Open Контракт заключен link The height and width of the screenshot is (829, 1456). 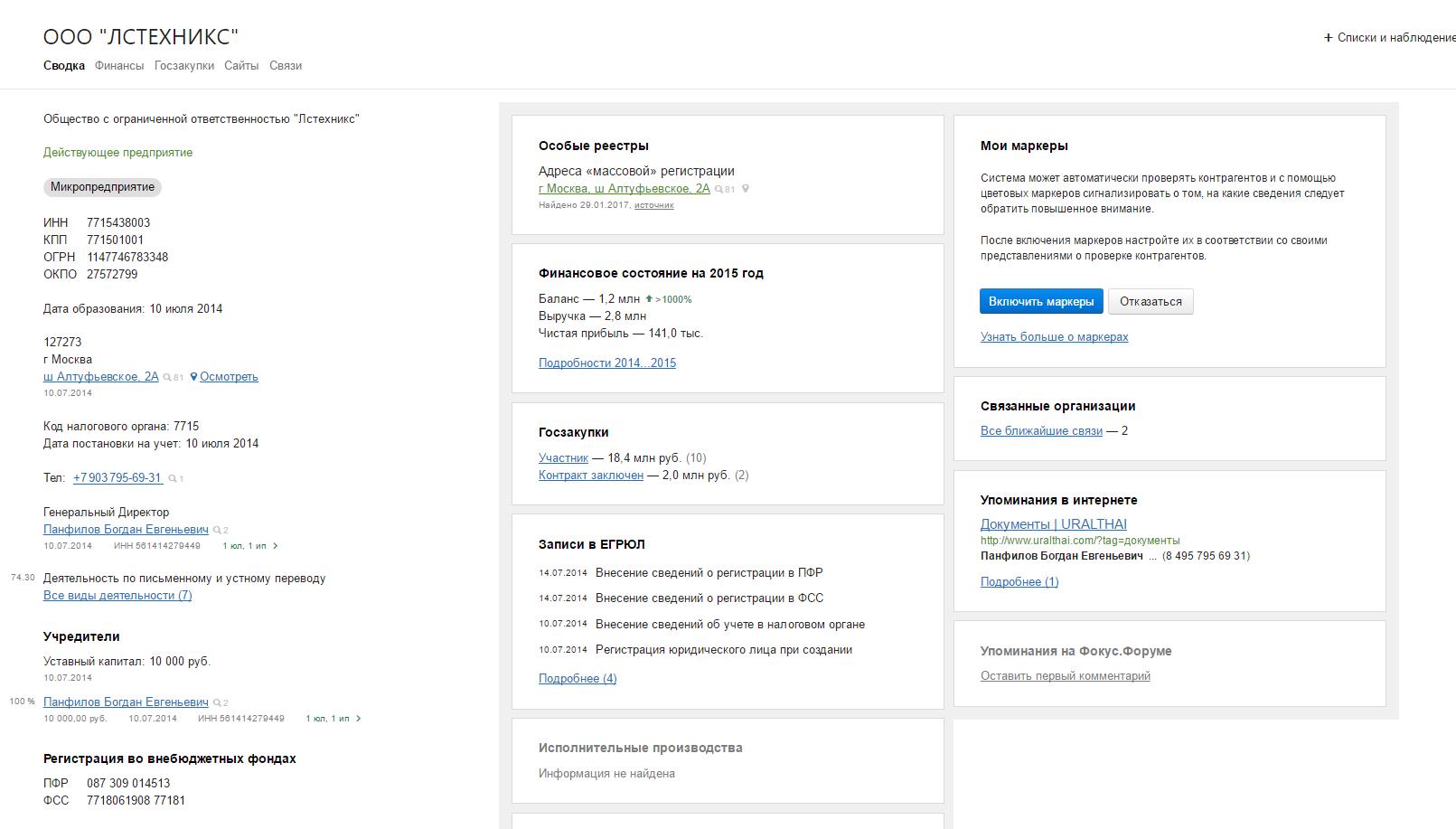click(591, 475)
